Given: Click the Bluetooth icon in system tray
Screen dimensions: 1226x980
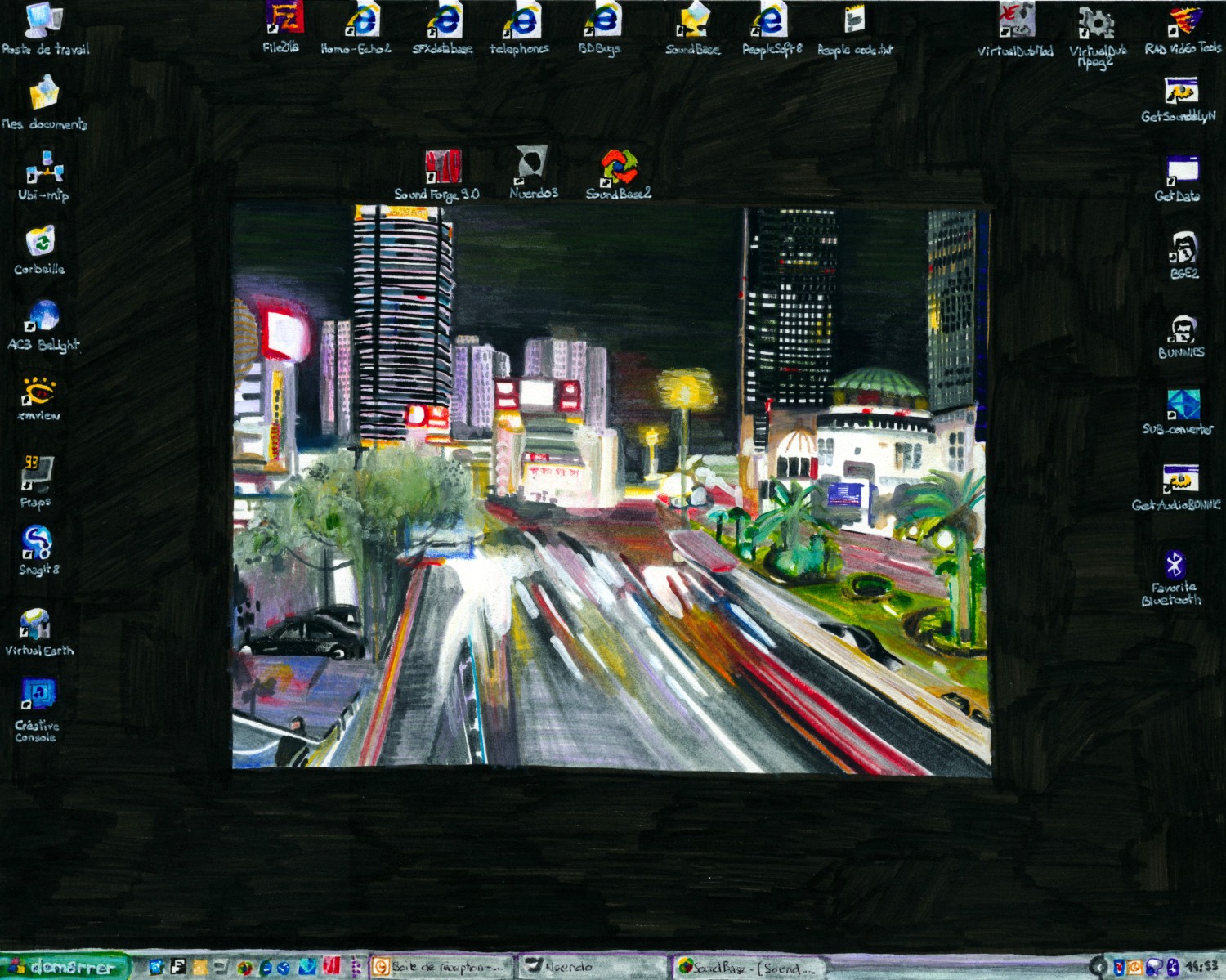Looking at the screenshot, I should tap(1174, 967).
